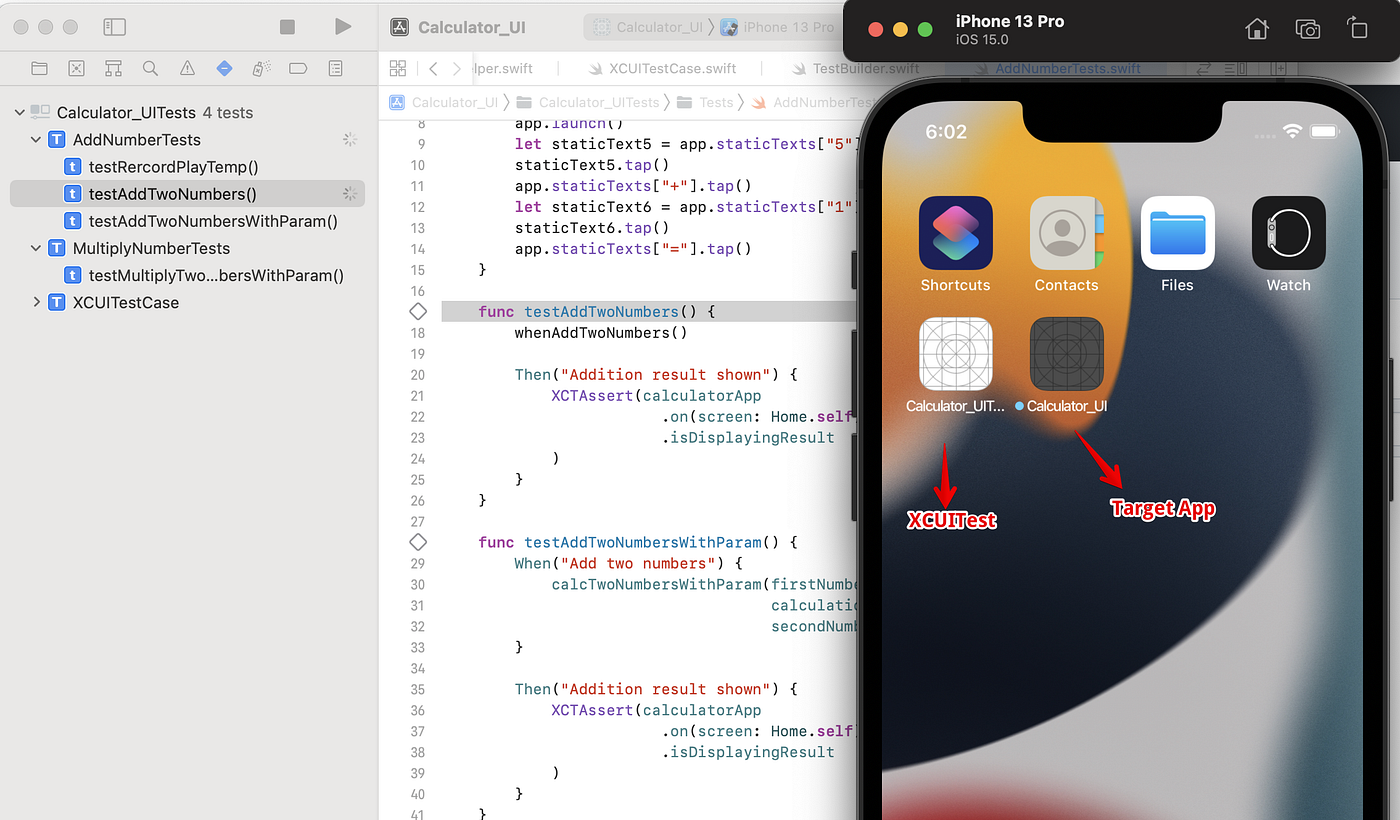Click the app.staticTexts["+"].tap() line
Viewport: 1400px width, 820px height.
[633, 186]
